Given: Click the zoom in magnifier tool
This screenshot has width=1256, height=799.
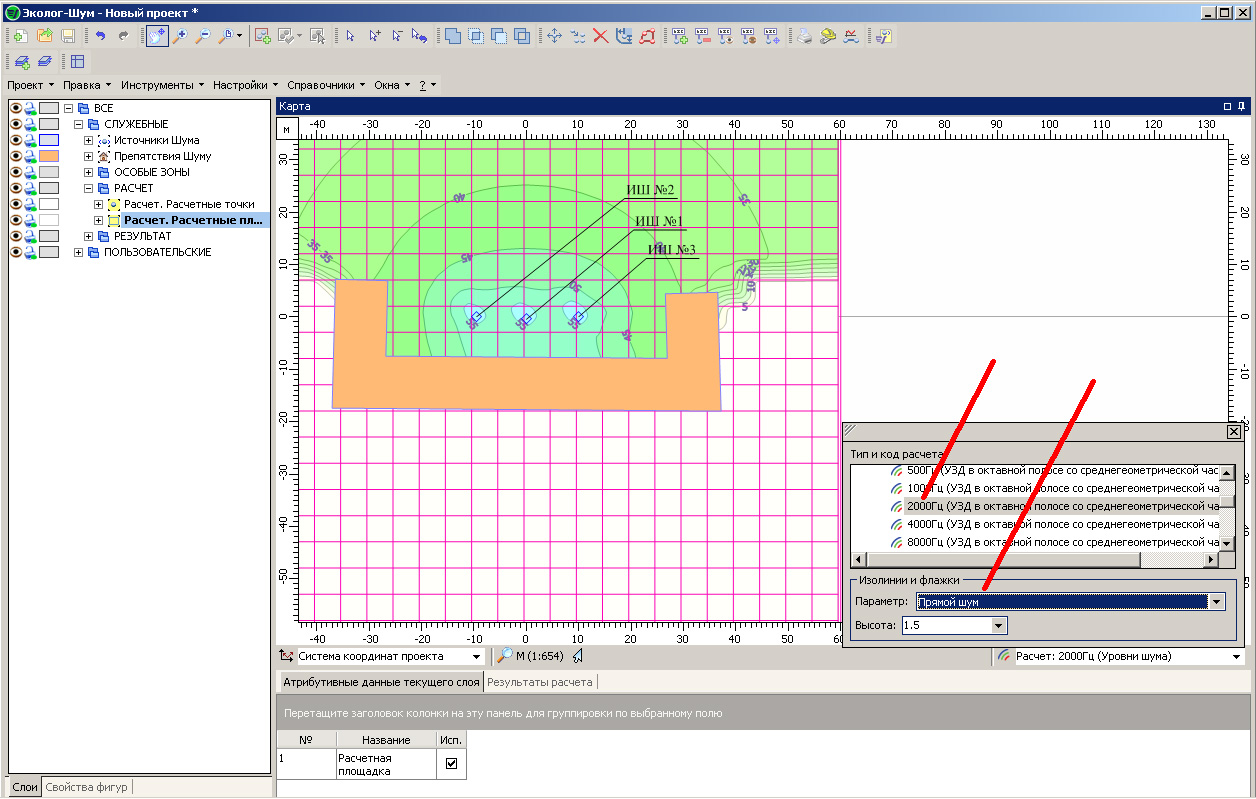Looking at the screenshot, I should [180, 36].
